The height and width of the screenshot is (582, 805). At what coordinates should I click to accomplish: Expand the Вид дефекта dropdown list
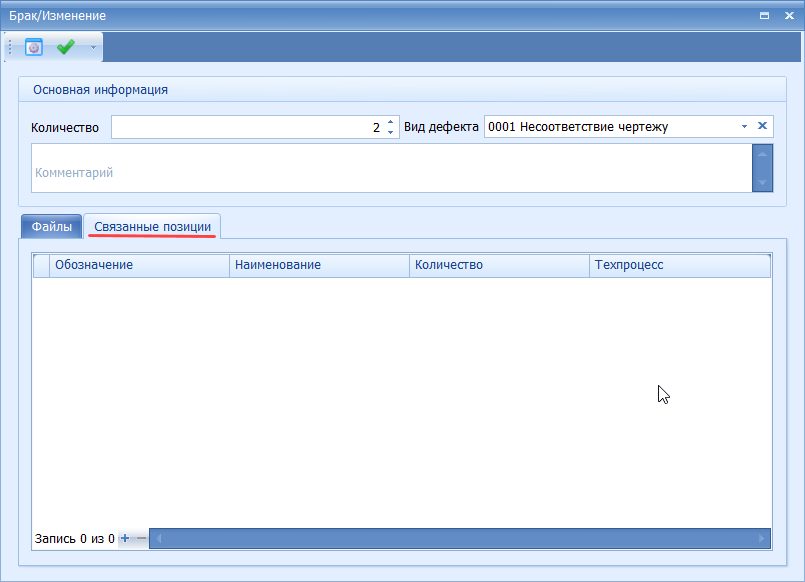click(x=743, y=127)
